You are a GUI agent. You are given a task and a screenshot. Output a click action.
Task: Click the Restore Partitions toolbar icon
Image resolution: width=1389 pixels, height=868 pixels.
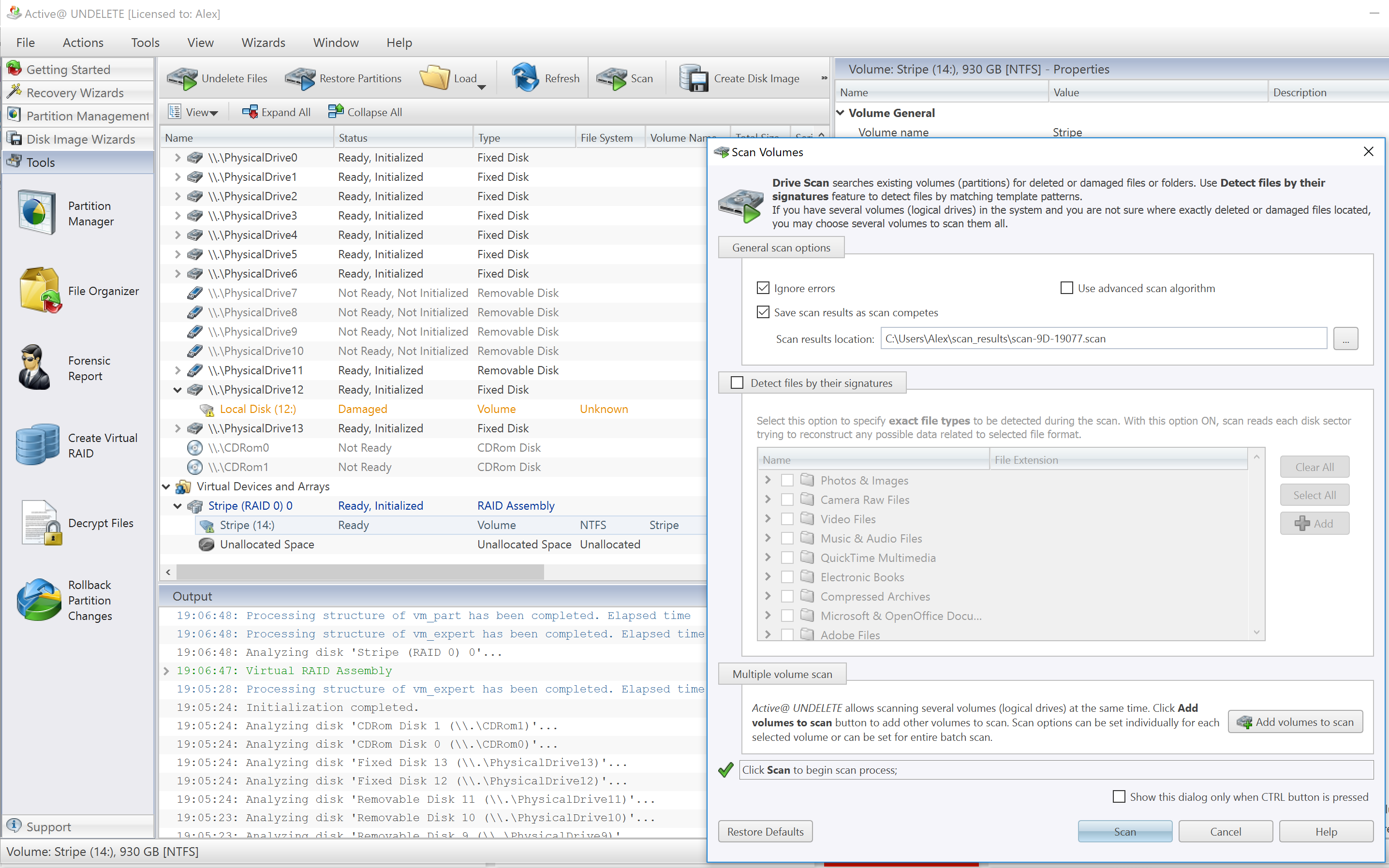[x=299, y=78]
